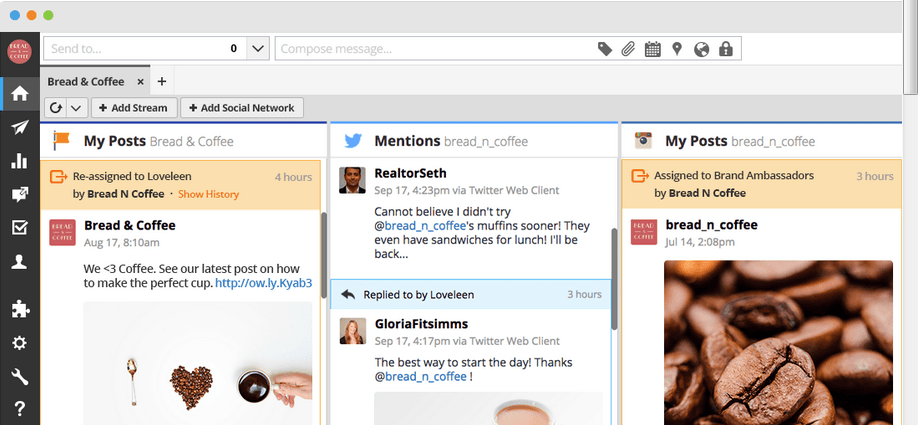This screenshot has width=918, height=425.
Task: Click the Mentions stream title
Action: [x=407, y=141]
